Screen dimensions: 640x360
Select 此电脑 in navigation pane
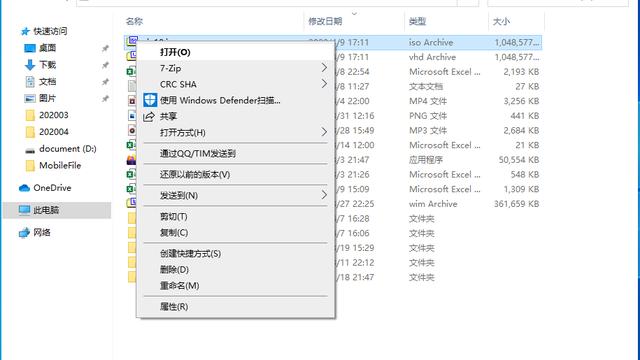pos(57,210)
